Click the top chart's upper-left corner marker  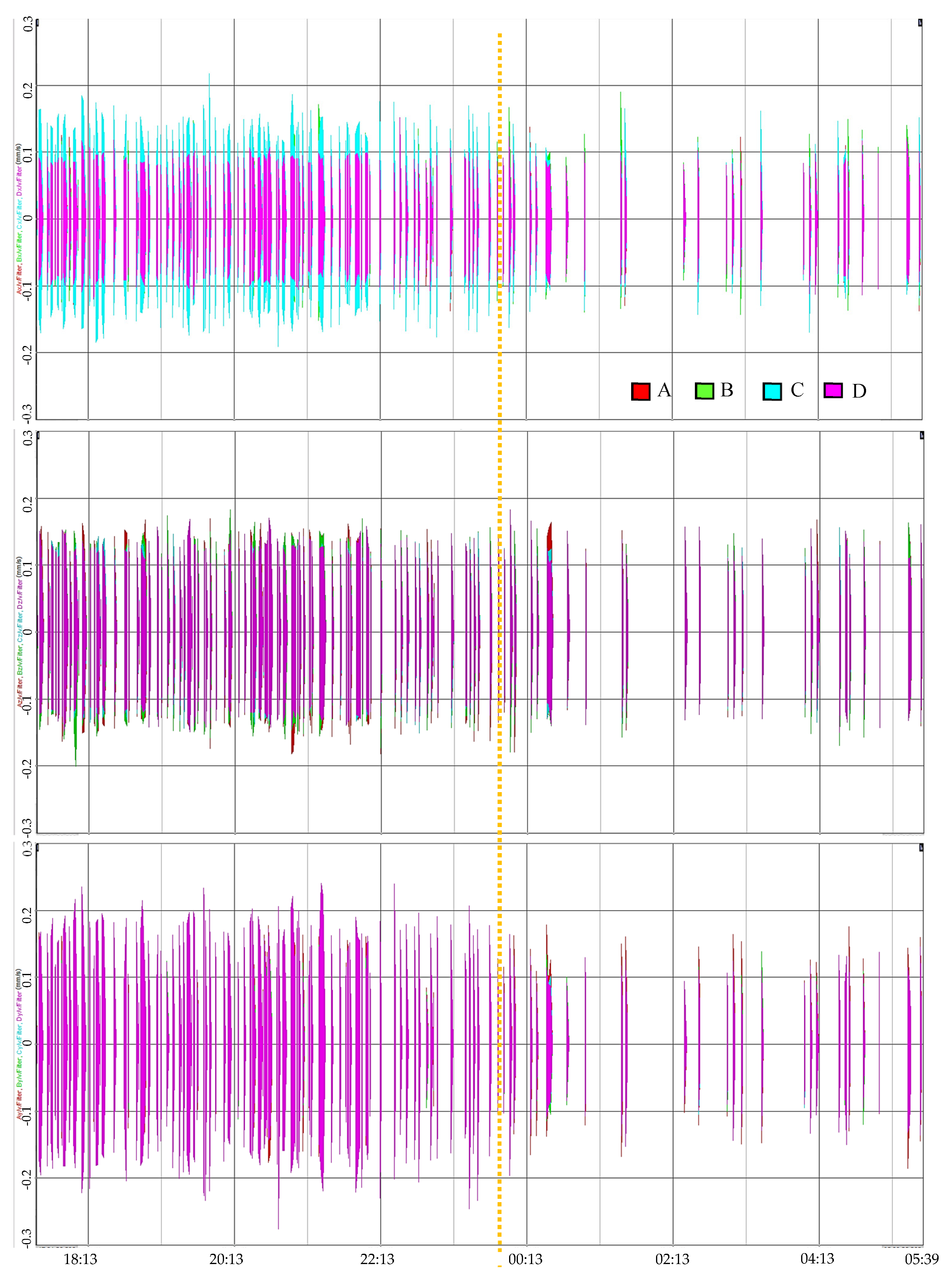[x=37, y=22]
